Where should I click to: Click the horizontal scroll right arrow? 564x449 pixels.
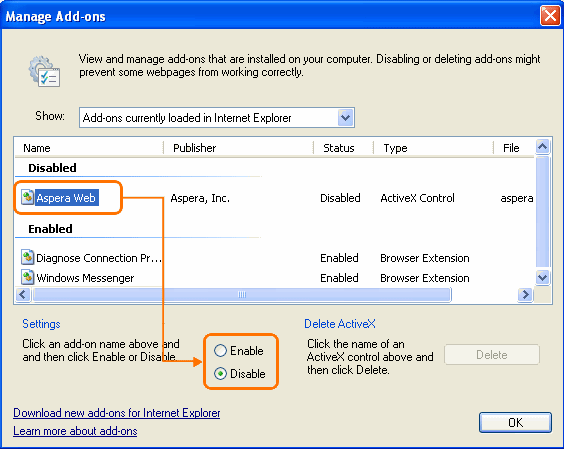[525, 295]
